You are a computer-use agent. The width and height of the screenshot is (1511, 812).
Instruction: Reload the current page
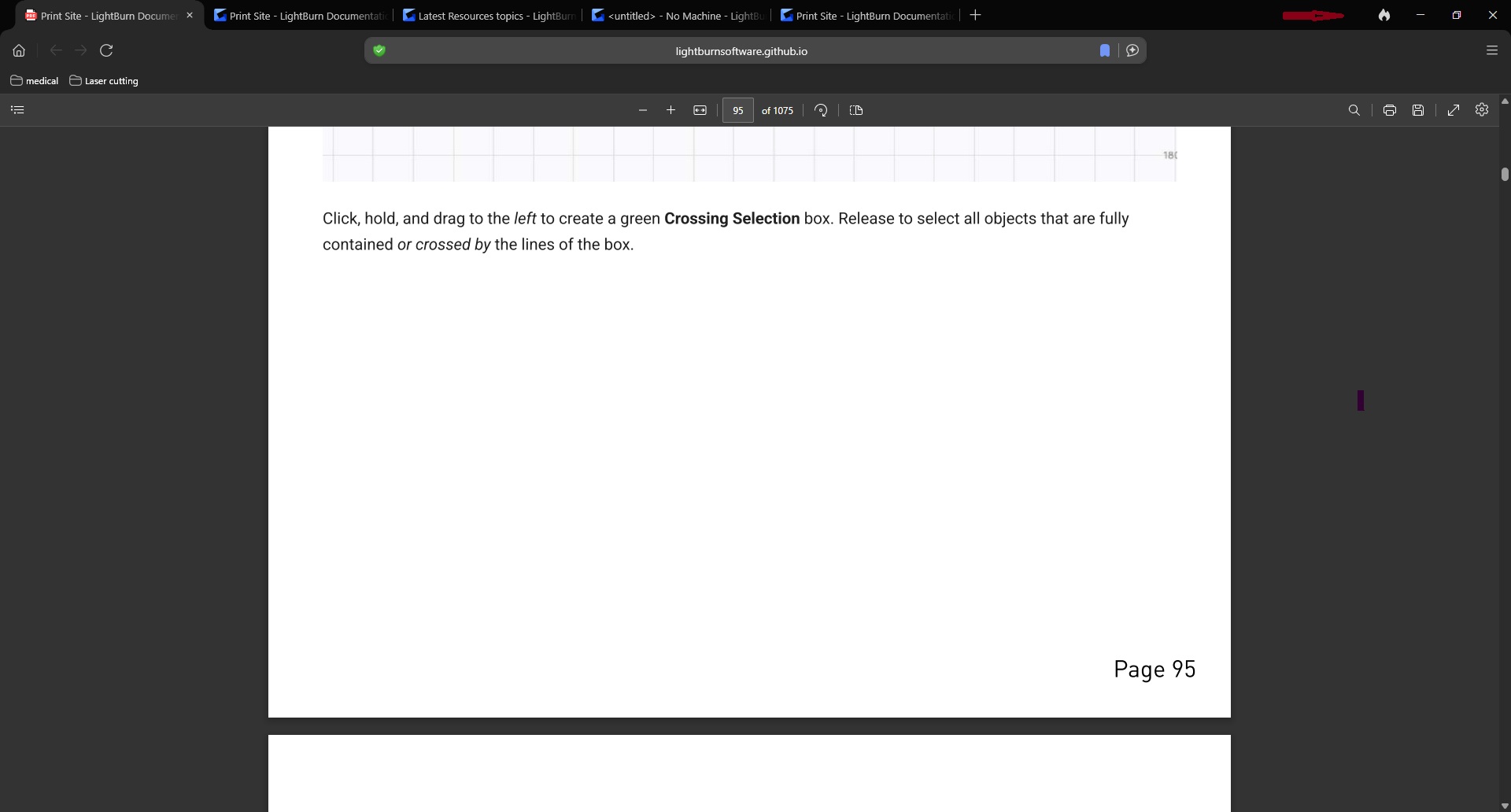point(106,50)
